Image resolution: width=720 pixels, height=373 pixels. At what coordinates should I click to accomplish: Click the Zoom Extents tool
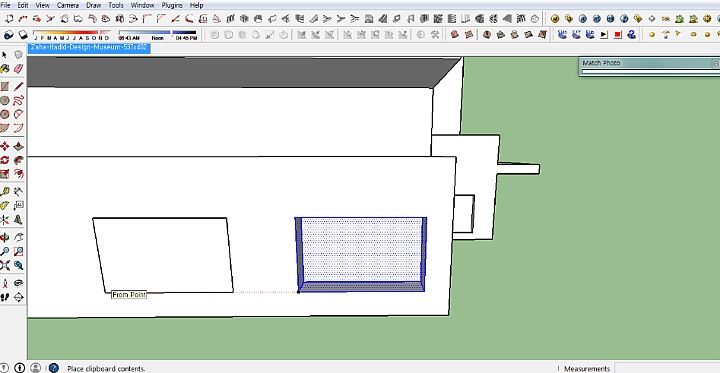[5, 265]
